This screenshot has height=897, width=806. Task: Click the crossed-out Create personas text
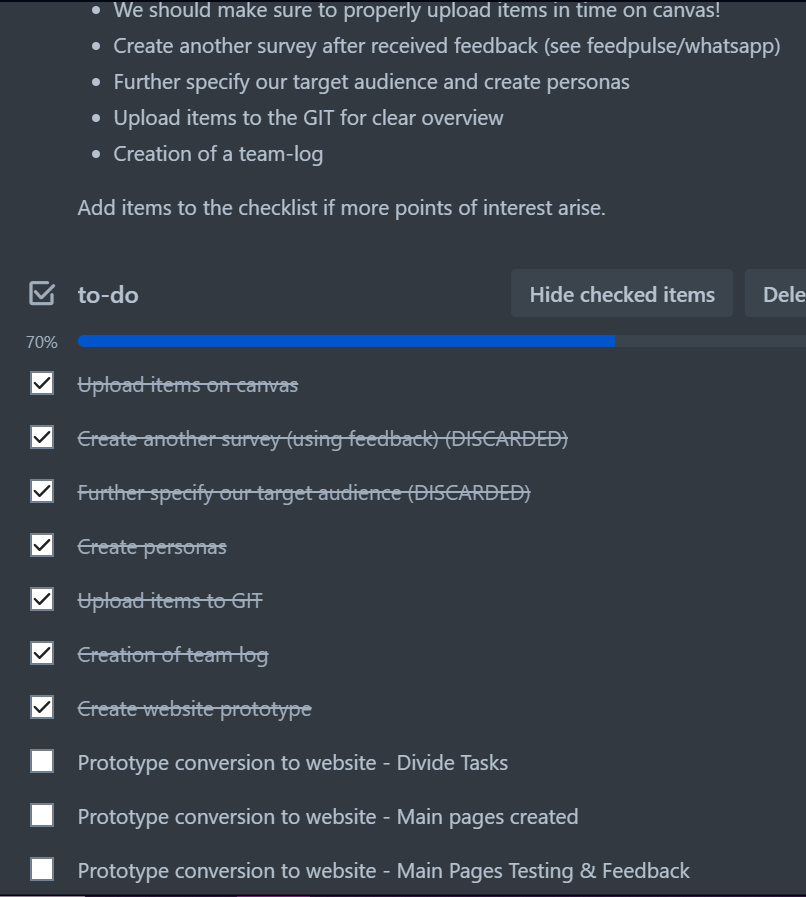point(151,546)
